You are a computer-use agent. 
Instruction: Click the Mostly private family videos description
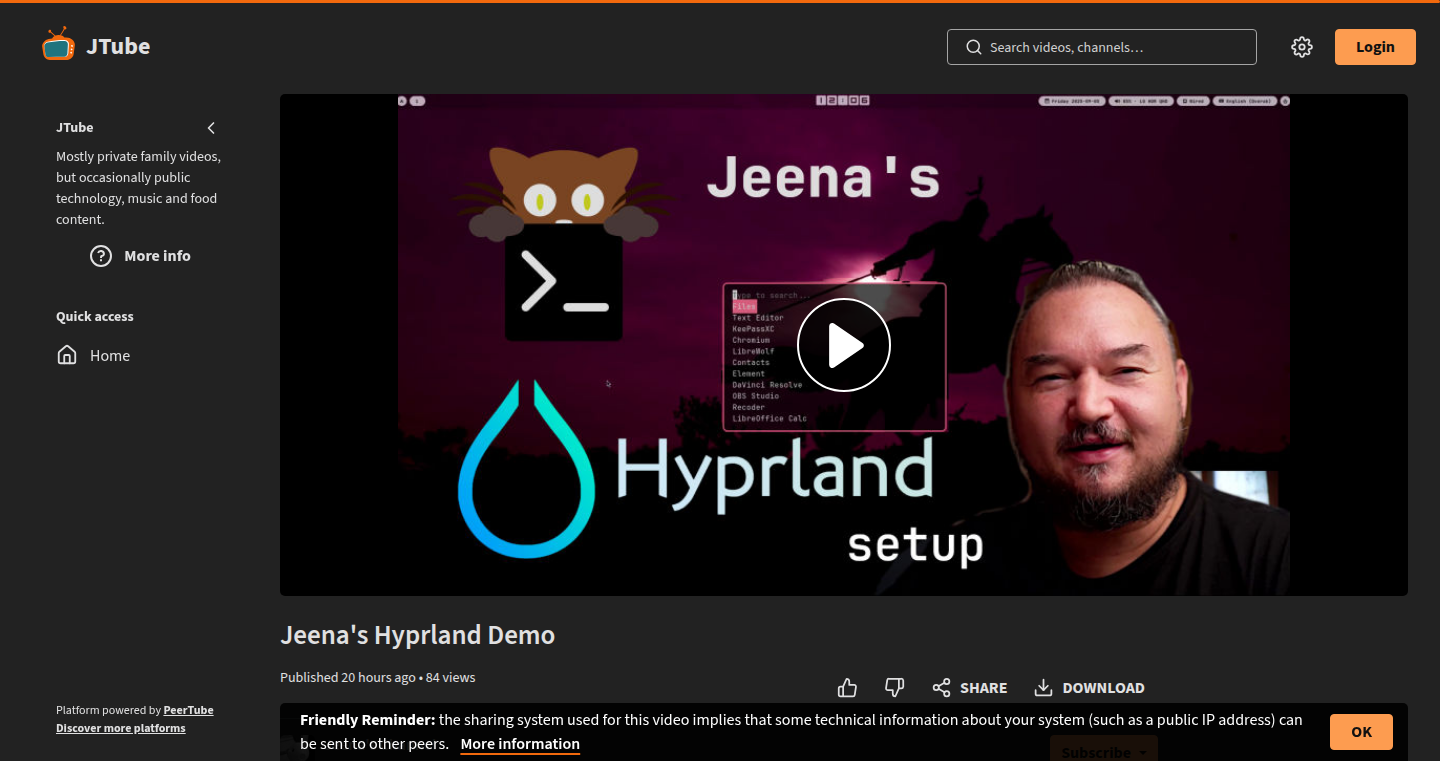[138, 188]
